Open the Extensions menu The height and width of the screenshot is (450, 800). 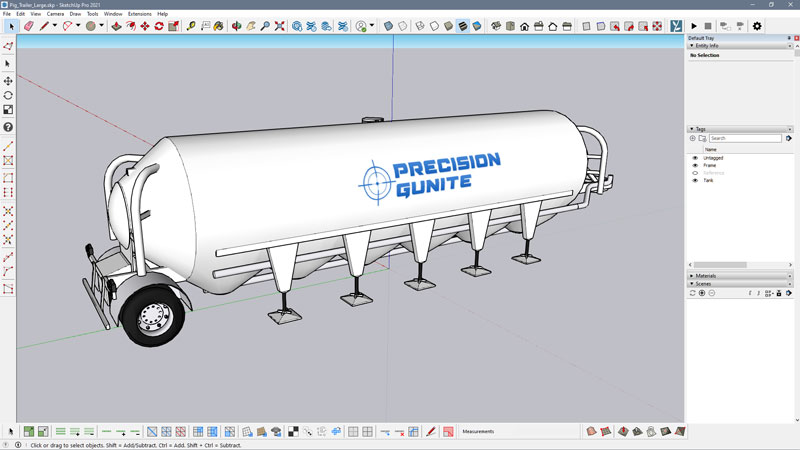pos(139,14)
